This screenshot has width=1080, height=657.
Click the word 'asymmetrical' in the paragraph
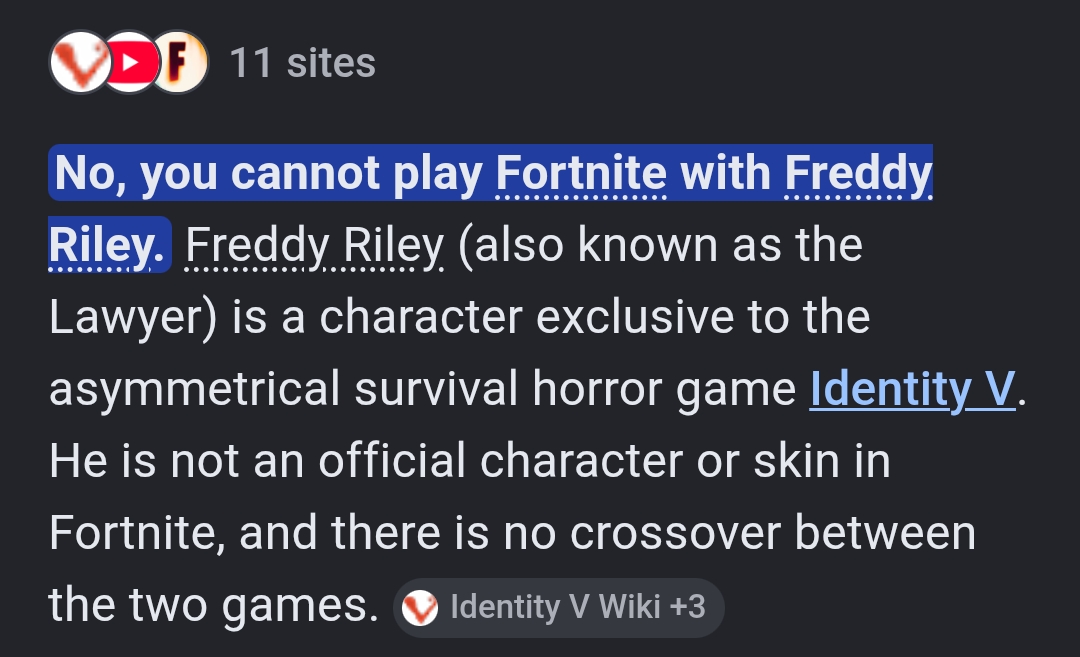(x=194, y=389)
